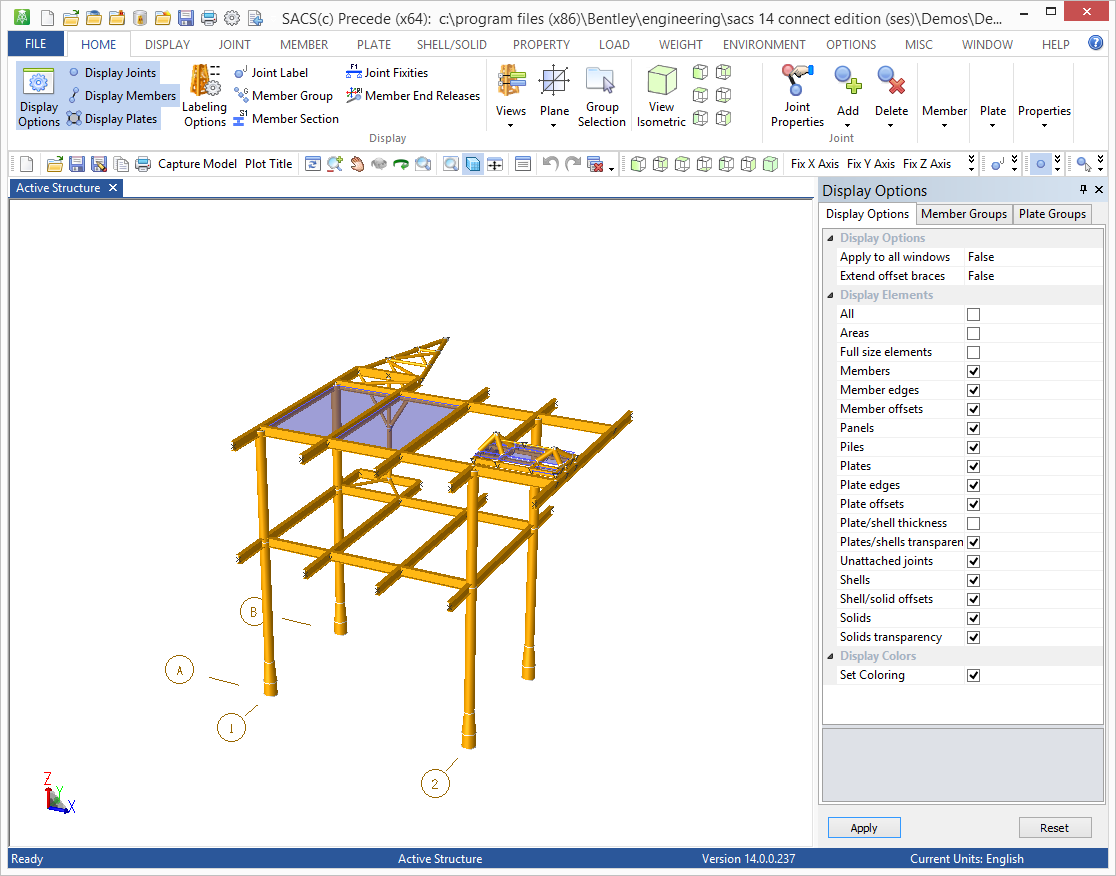Uncheck the Members checkbox
This screenshot has height=876, width=1116.
tap(973, 371)
